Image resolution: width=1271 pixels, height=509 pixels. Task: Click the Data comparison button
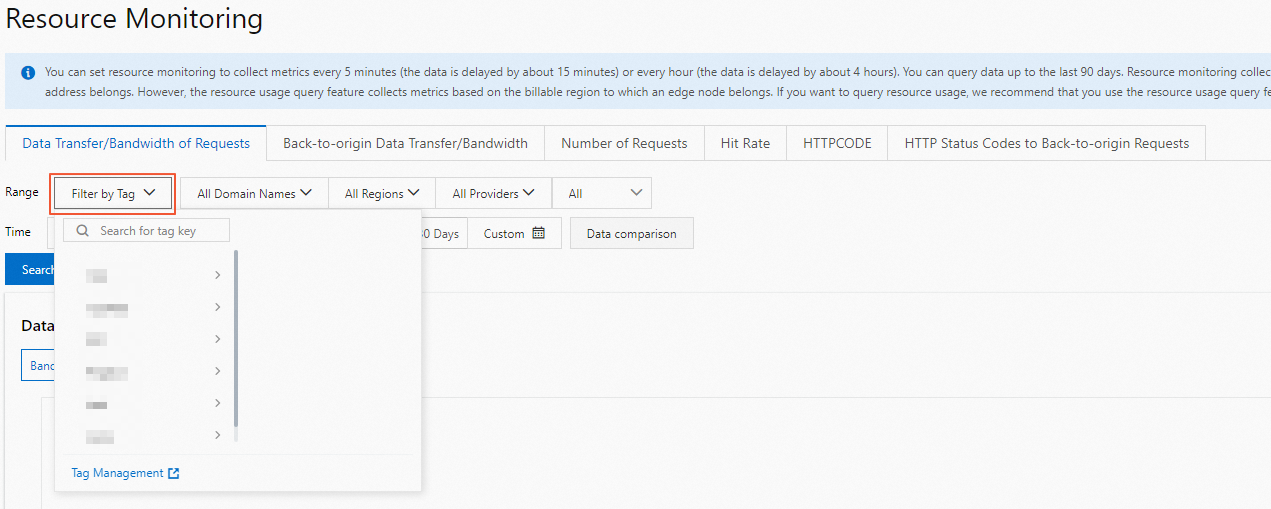pyautogui.click(x=631, y=233)
